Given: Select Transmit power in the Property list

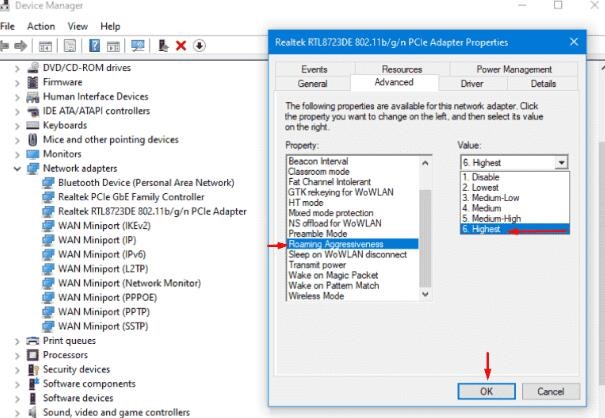Looking at the screenshot, I should tap(317, 266).
